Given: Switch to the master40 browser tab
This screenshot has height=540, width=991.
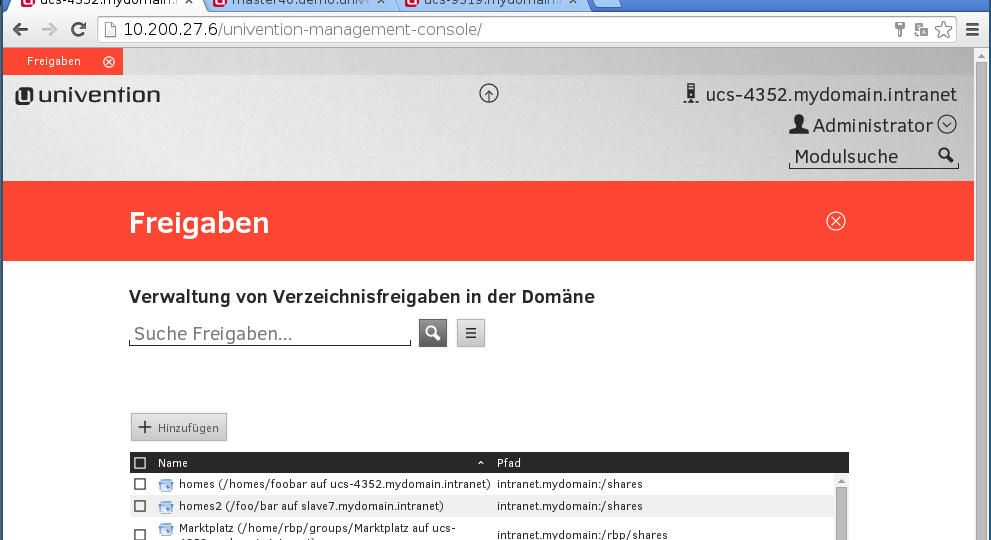Looking at the screenshot, I should click(x=300, y=3).
